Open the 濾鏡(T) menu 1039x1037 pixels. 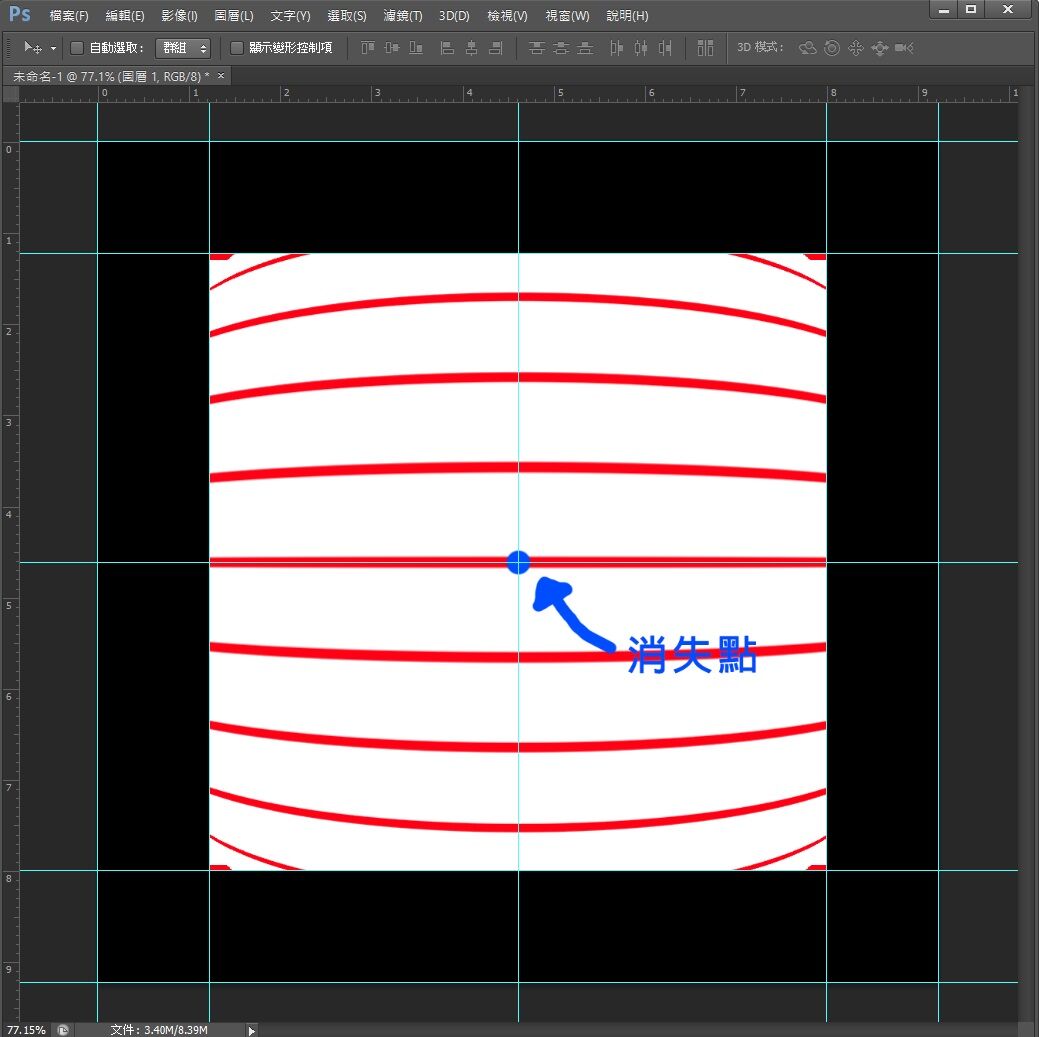click(x=403, y=16)
